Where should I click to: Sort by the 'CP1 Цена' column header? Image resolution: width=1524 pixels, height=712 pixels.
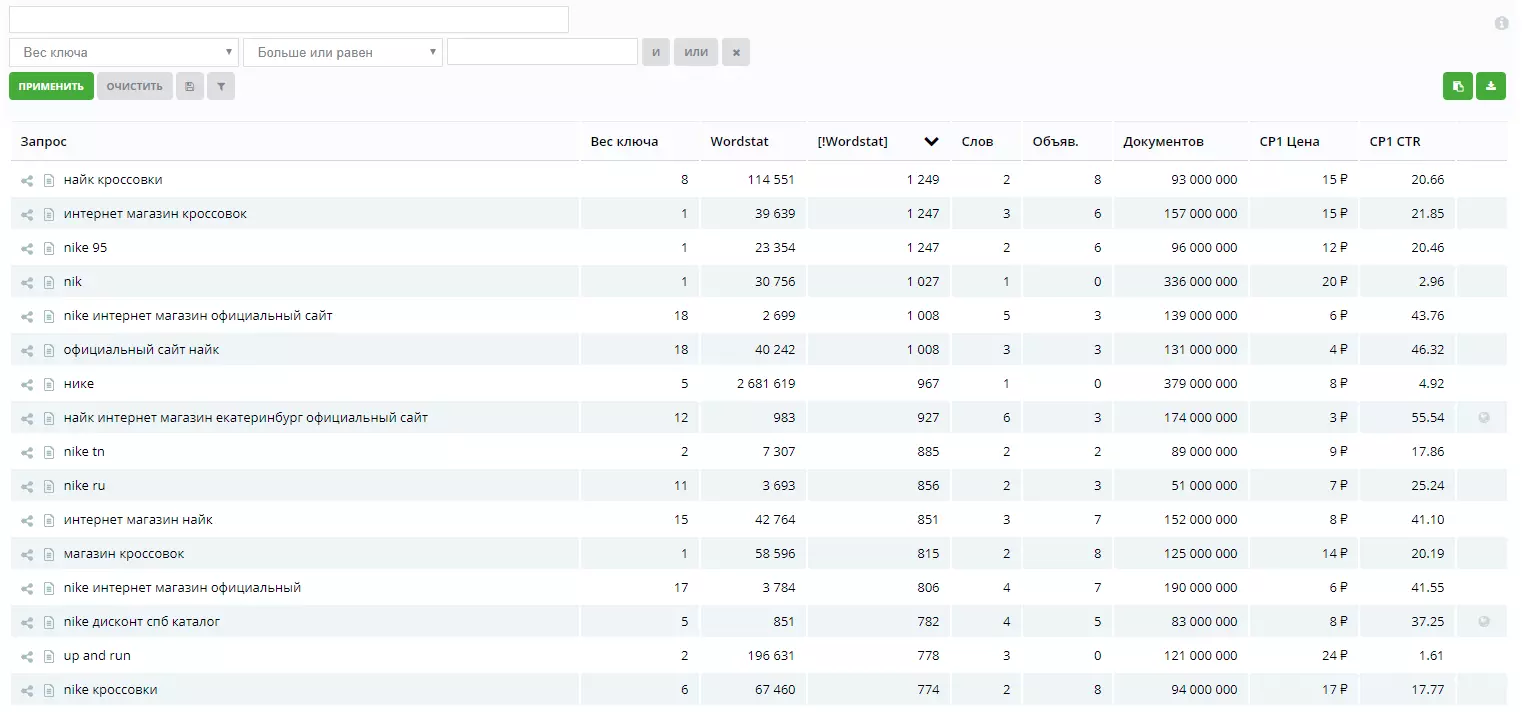[x=1289, y=142]
